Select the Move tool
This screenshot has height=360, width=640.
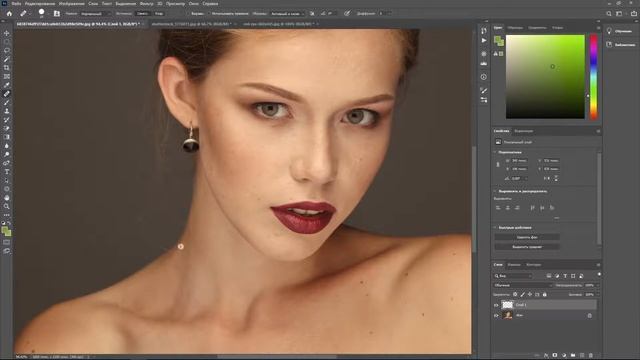click(x=7, y=33)
